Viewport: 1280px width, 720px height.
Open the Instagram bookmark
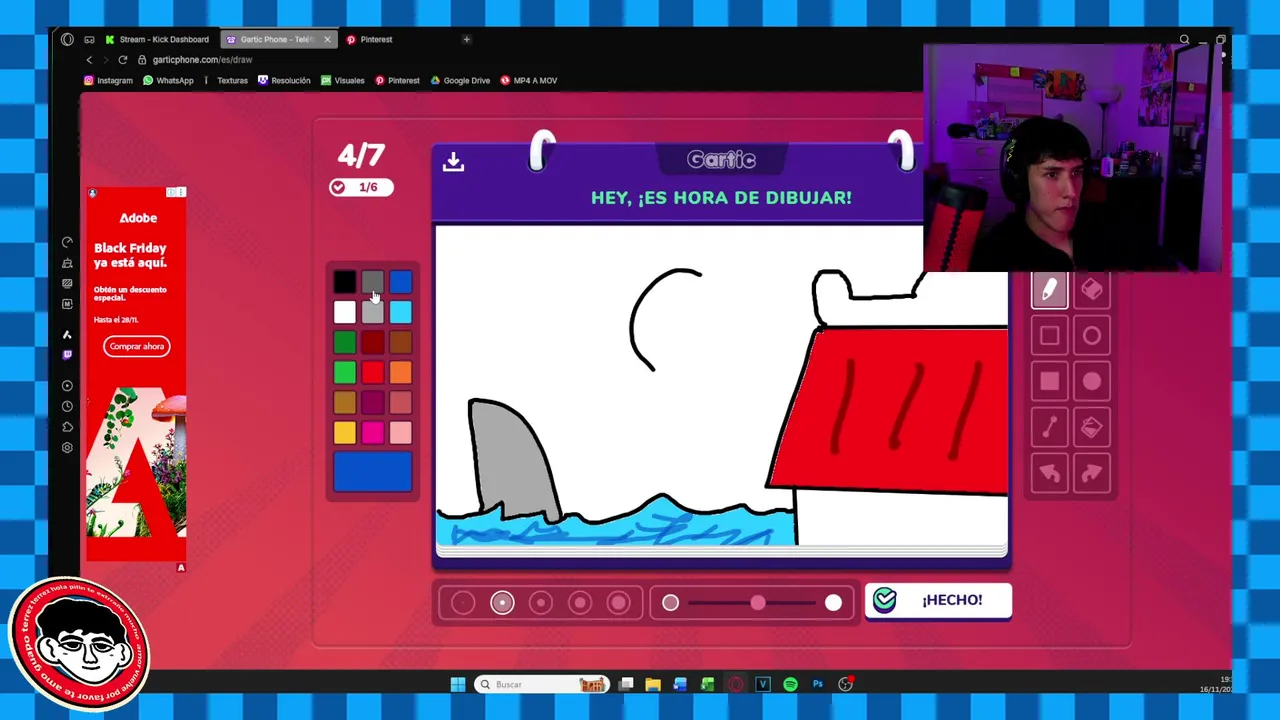pyautogui.click(x=108, y=80)
